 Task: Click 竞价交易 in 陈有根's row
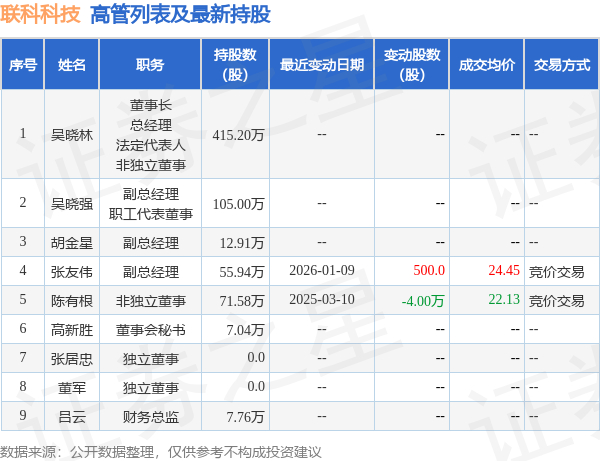(556, 301)
